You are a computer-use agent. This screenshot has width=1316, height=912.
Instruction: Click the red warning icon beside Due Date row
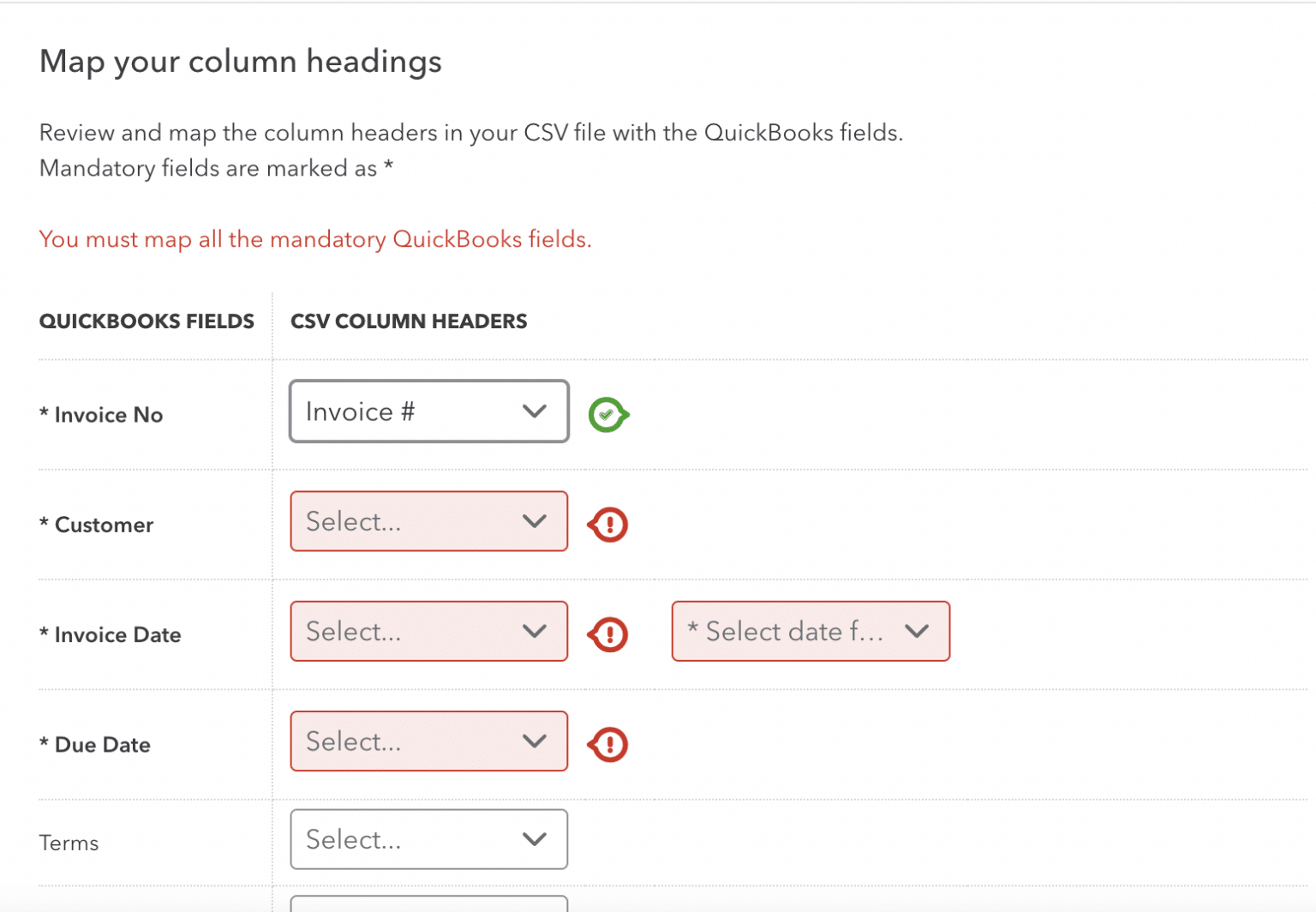[608, 744]
